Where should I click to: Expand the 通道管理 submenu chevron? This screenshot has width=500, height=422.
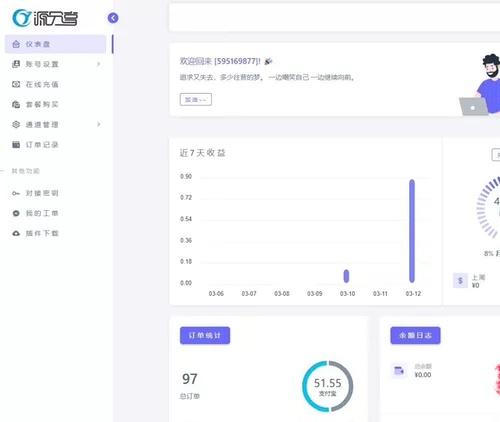pyautogui.click(x=99, y=124)
